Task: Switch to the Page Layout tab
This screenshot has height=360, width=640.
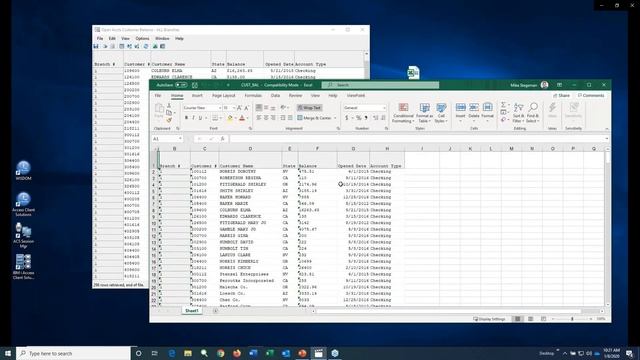Action: click(224, 96)
